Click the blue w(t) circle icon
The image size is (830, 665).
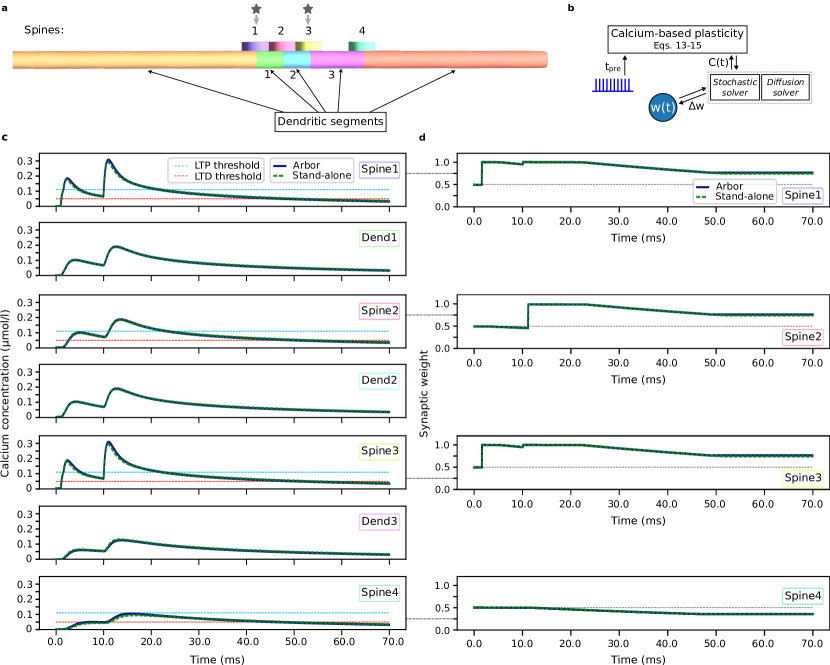click(x=662, y=108)
